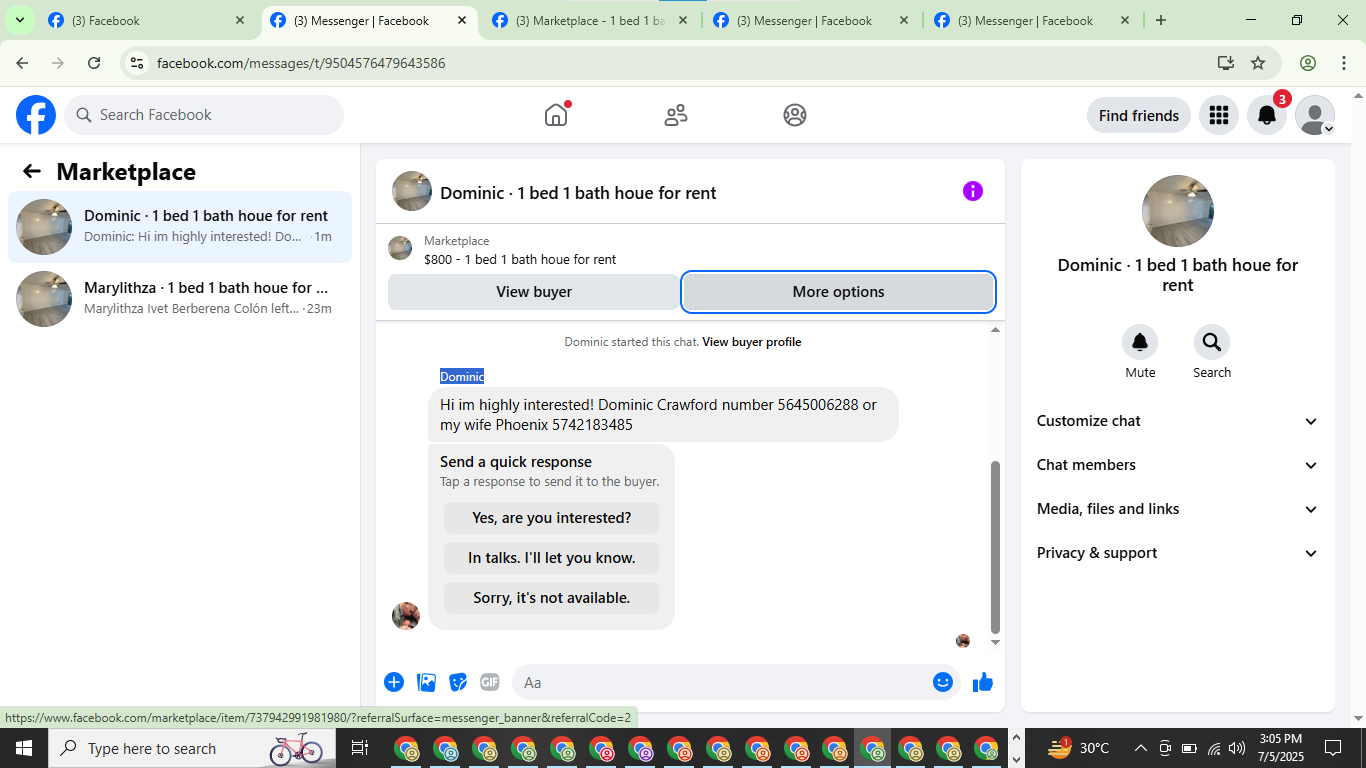This screenshot has width=1366, height=768.
Task: Attach a photo using the image icon
Action: coord(427,682)
